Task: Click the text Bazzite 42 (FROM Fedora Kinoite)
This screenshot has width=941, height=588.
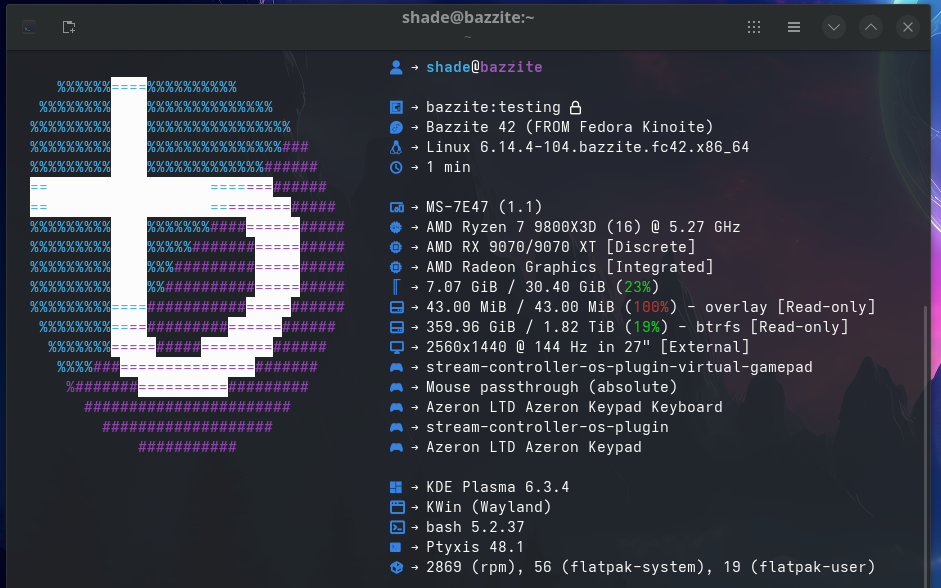Action: click(570, 127)
